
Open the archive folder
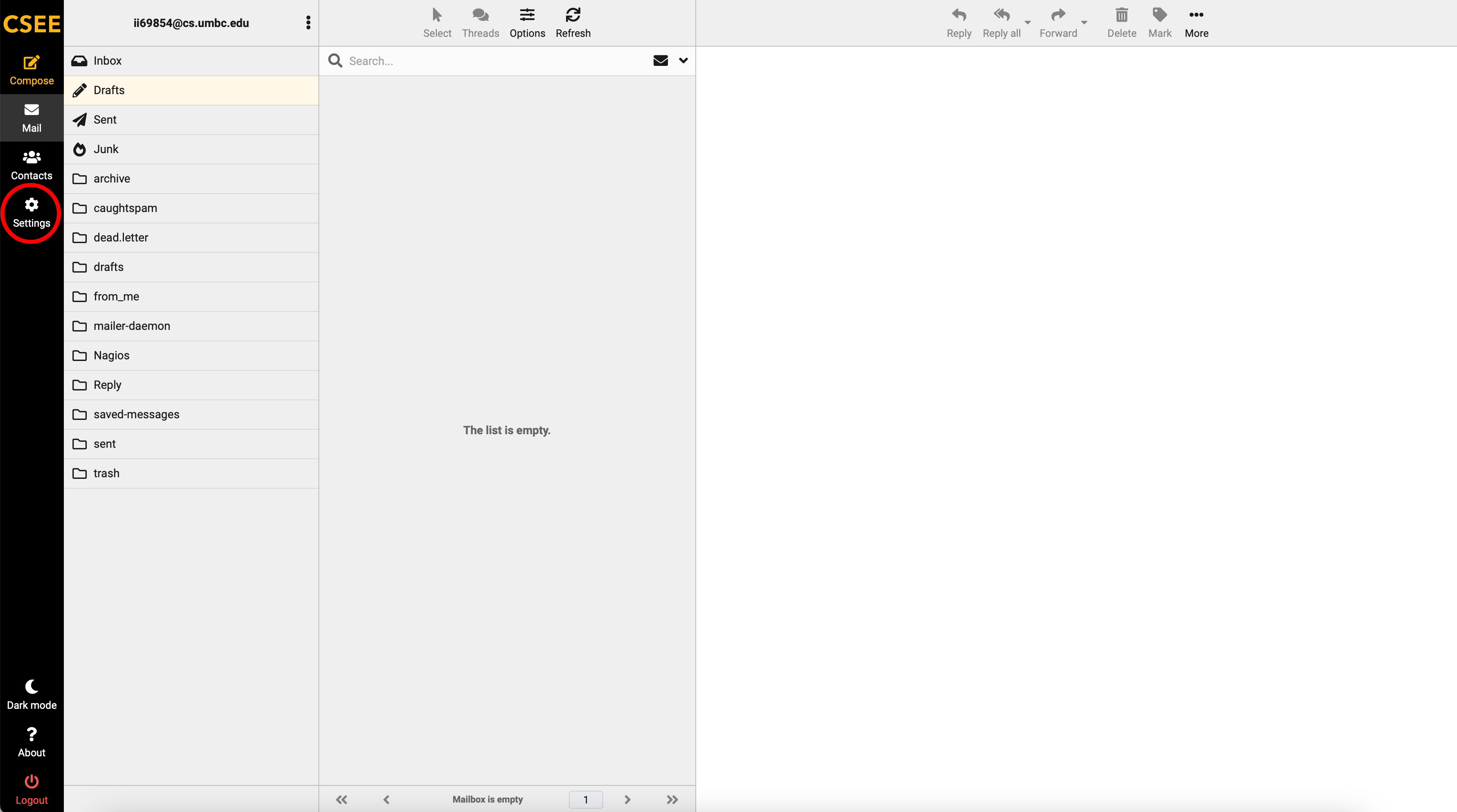point(191,179)
